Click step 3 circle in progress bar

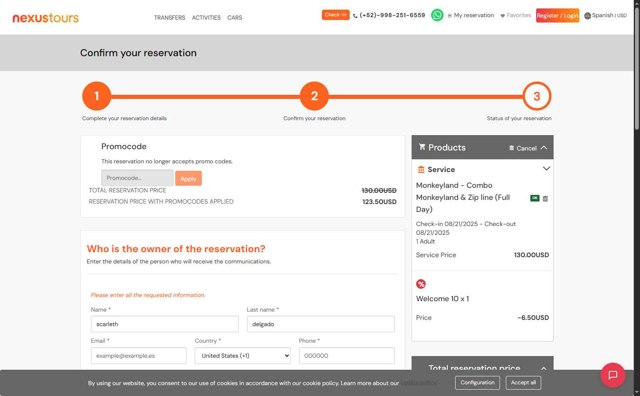coord(537,96)
